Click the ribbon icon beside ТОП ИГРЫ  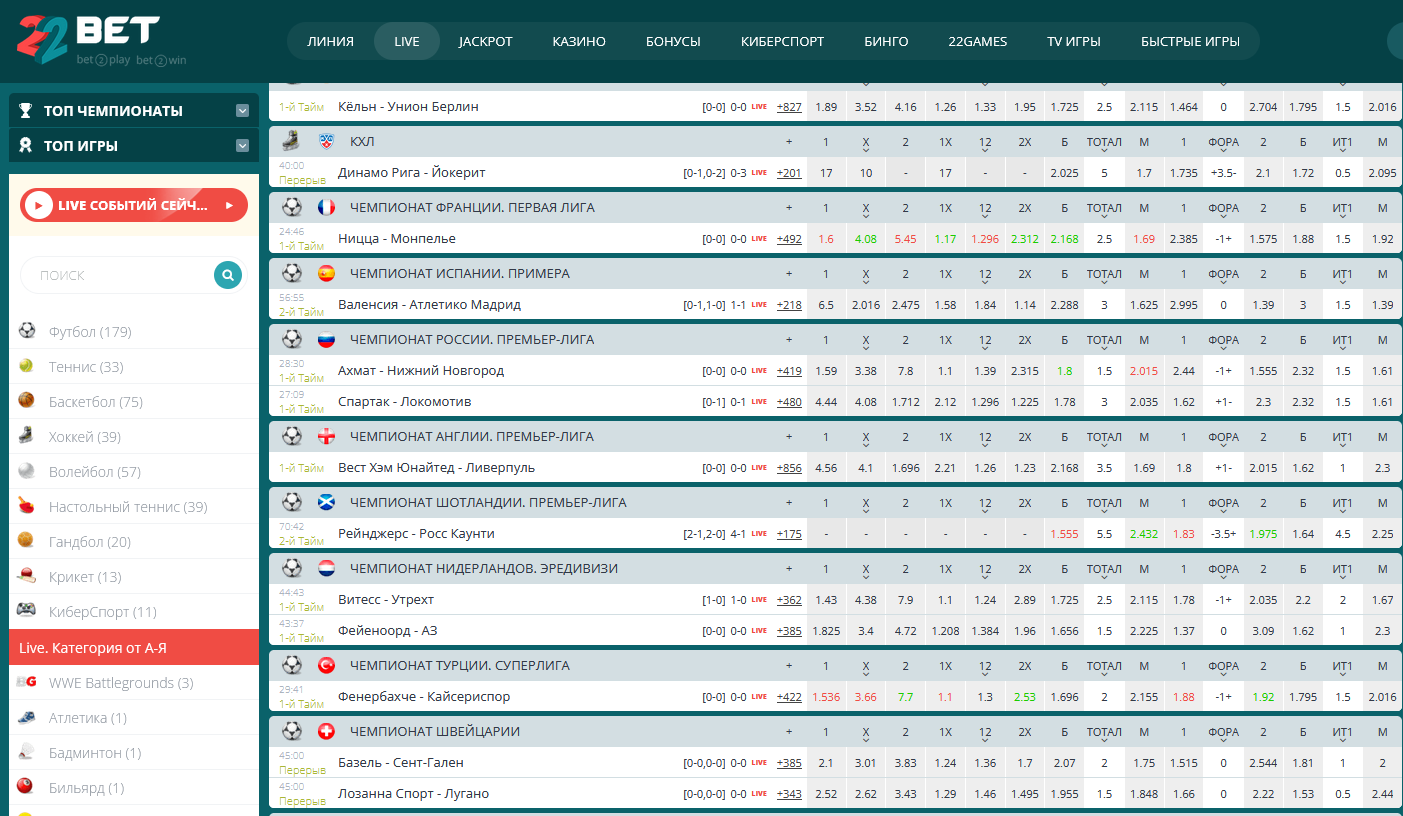click(x=26, y=146)
